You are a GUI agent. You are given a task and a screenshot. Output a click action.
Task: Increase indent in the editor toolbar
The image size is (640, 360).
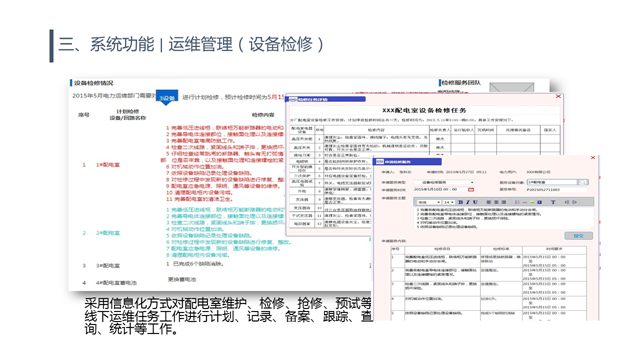(575, 202)
